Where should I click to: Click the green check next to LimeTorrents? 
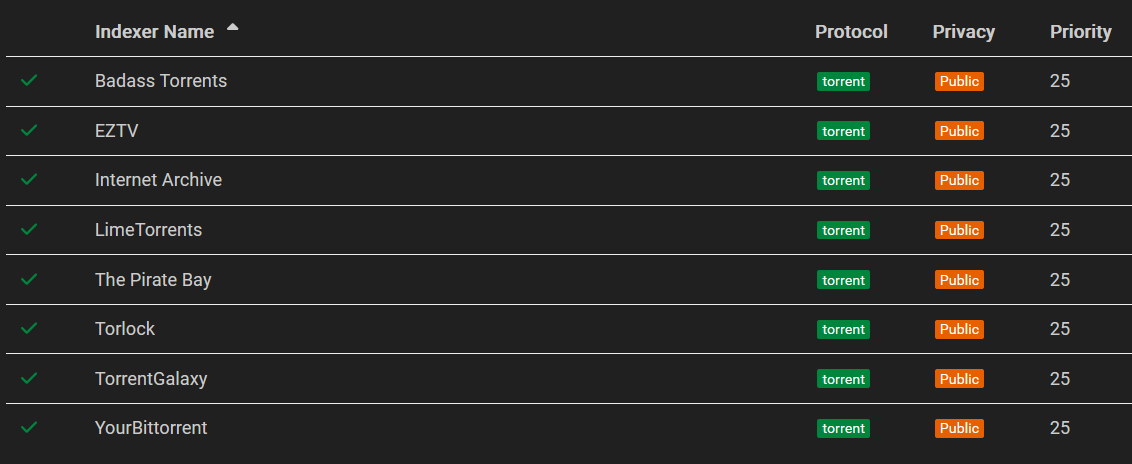pyautogui.click(x=29, y=229)
